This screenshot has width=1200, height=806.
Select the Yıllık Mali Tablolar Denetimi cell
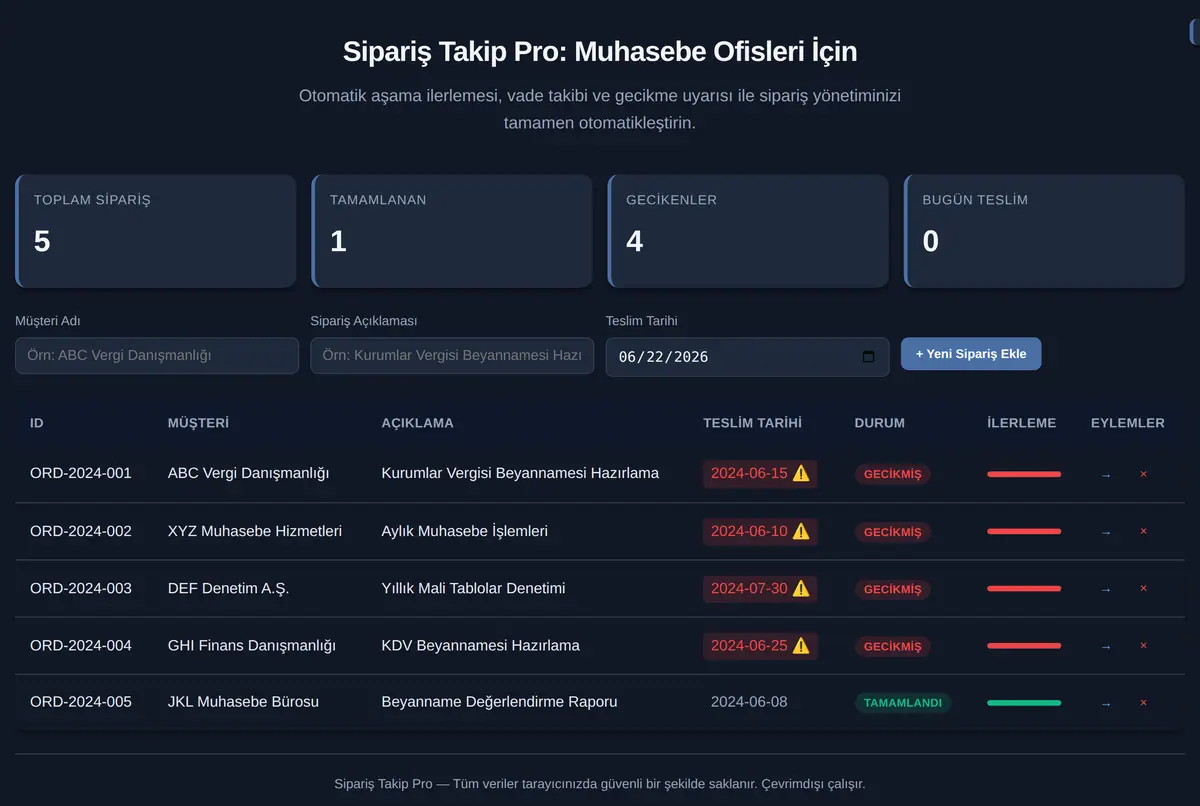coord(473,588)
